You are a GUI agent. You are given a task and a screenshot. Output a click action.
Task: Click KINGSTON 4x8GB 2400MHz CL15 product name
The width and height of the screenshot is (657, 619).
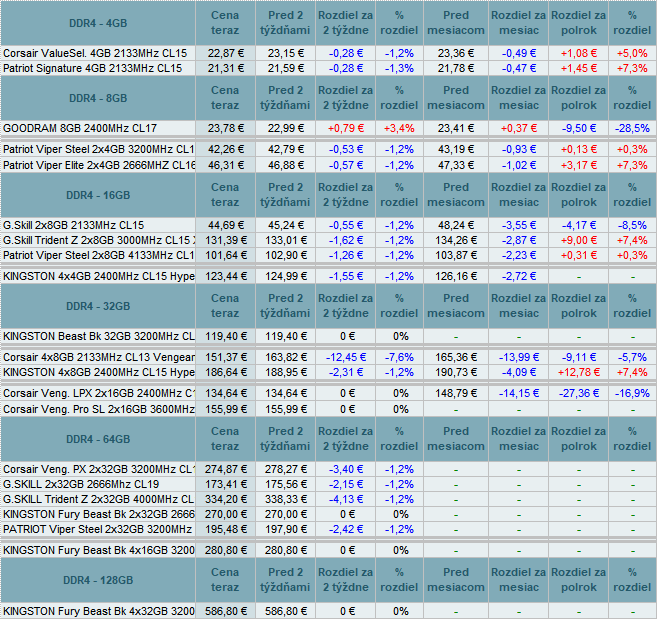(99, 372)
